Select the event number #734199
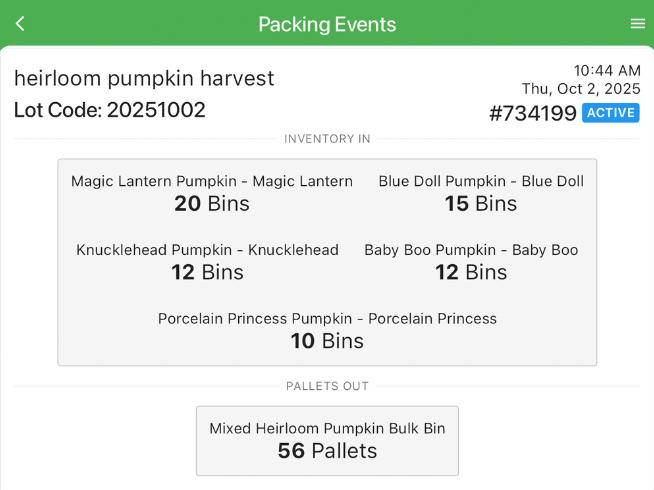654x490 pixels. click(x=532, y=113)
